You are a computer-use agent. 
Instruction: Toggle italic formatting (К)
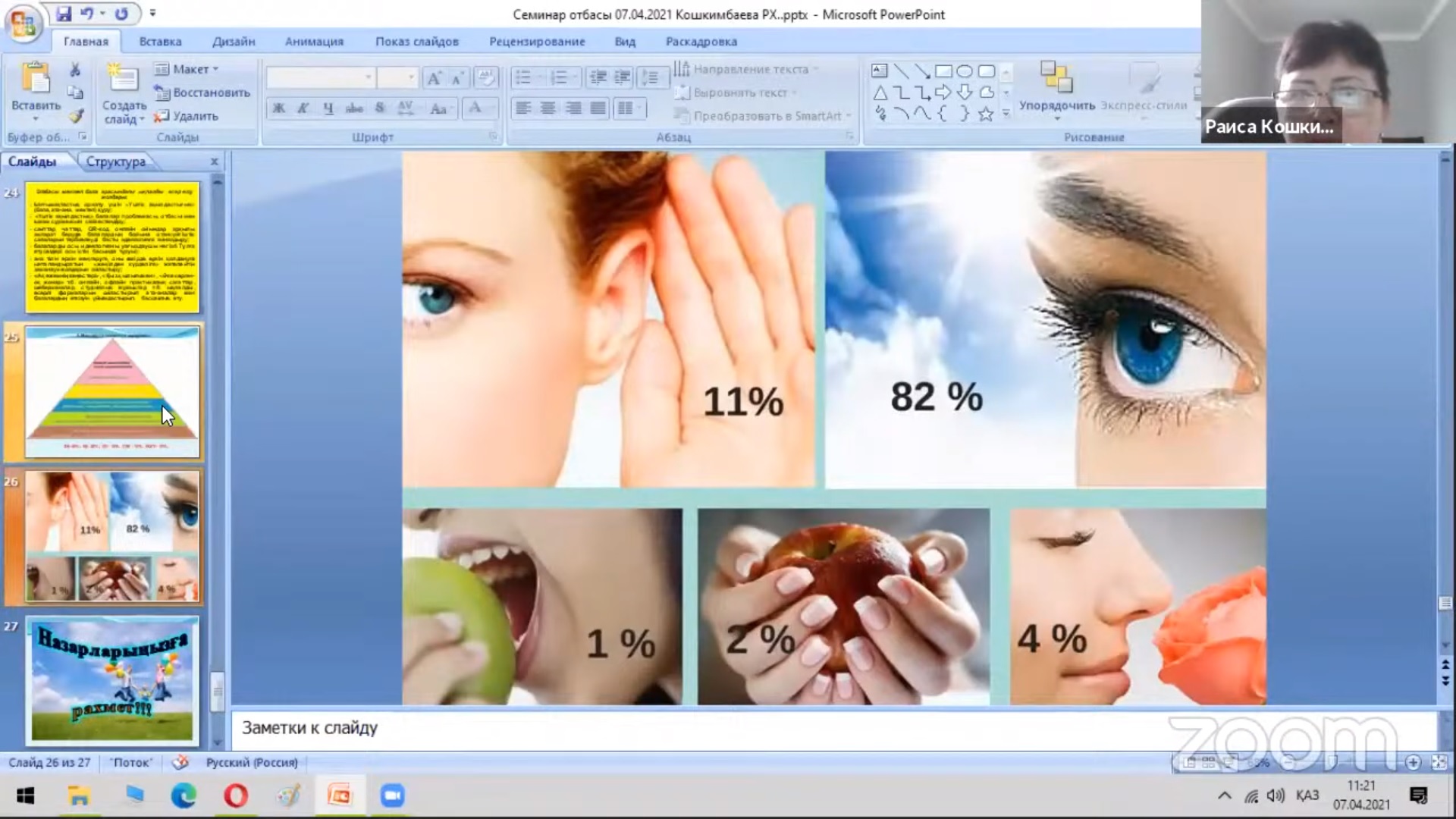pyautogui.click(x=303, y=108)
